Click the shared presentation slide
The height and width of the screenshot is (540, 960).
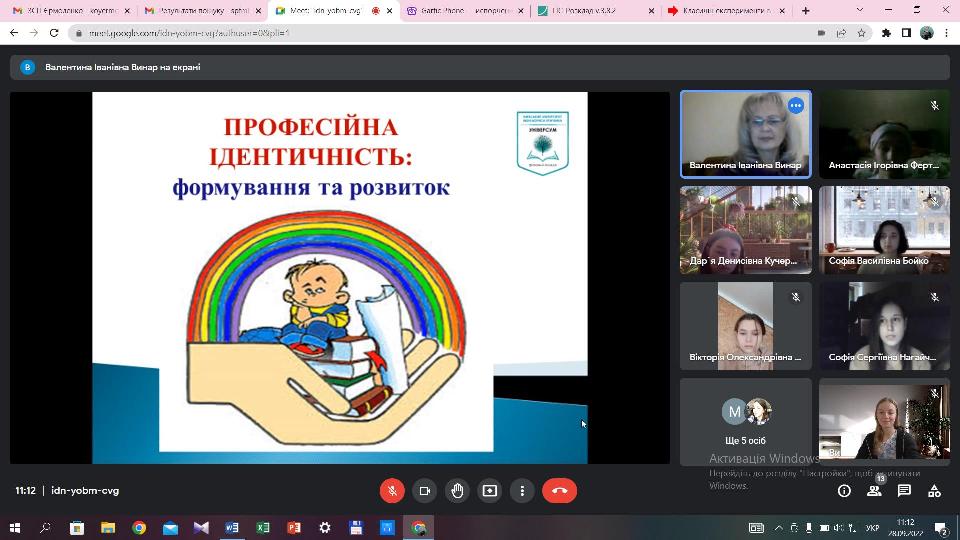click(x=340, y=277)
